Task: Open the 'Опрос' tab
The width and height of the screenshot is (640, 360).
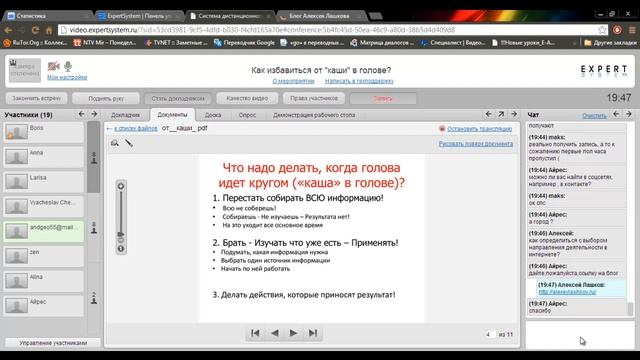Action: 247,115
